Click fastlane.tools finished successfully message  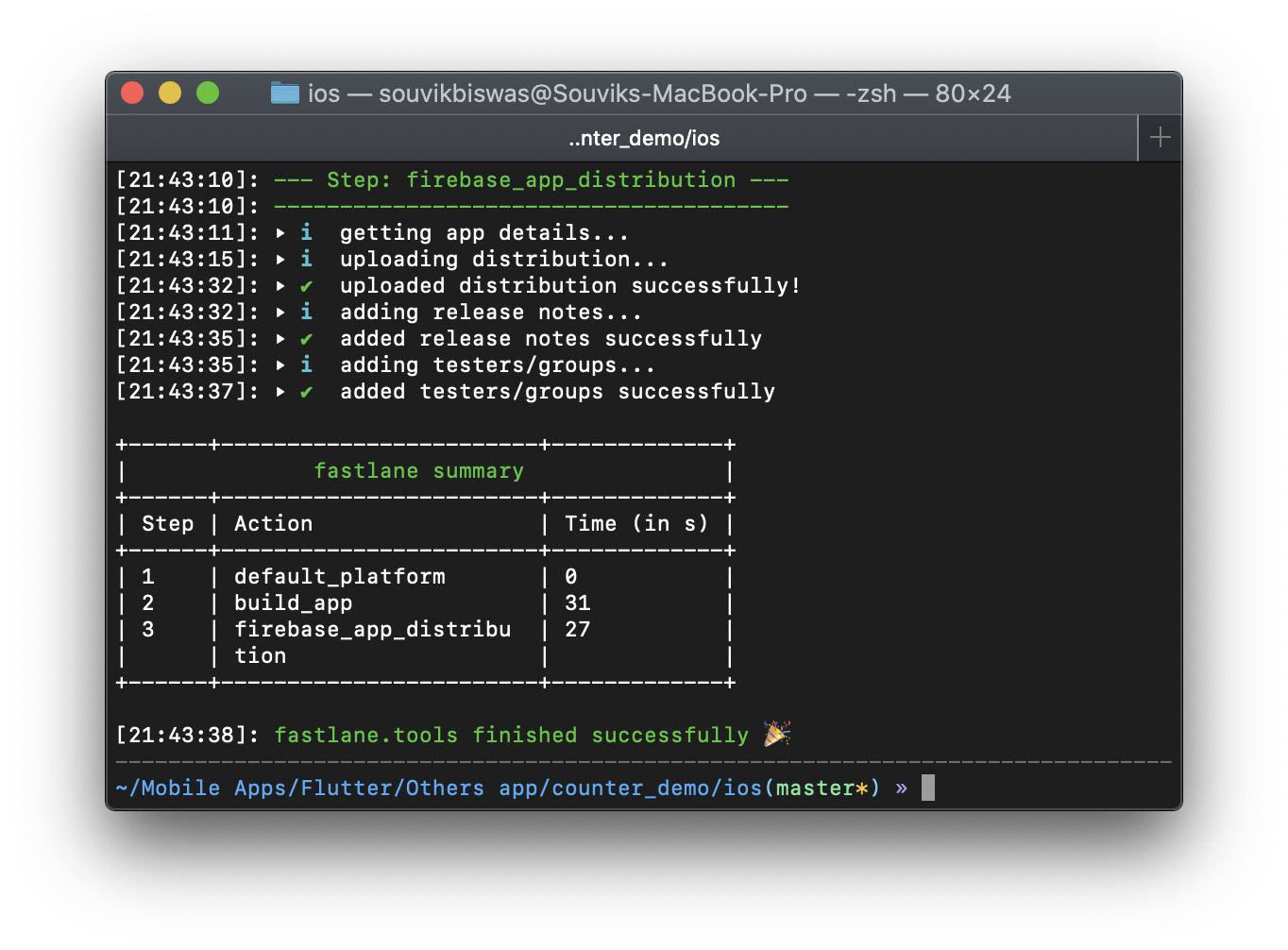[511, 735]
